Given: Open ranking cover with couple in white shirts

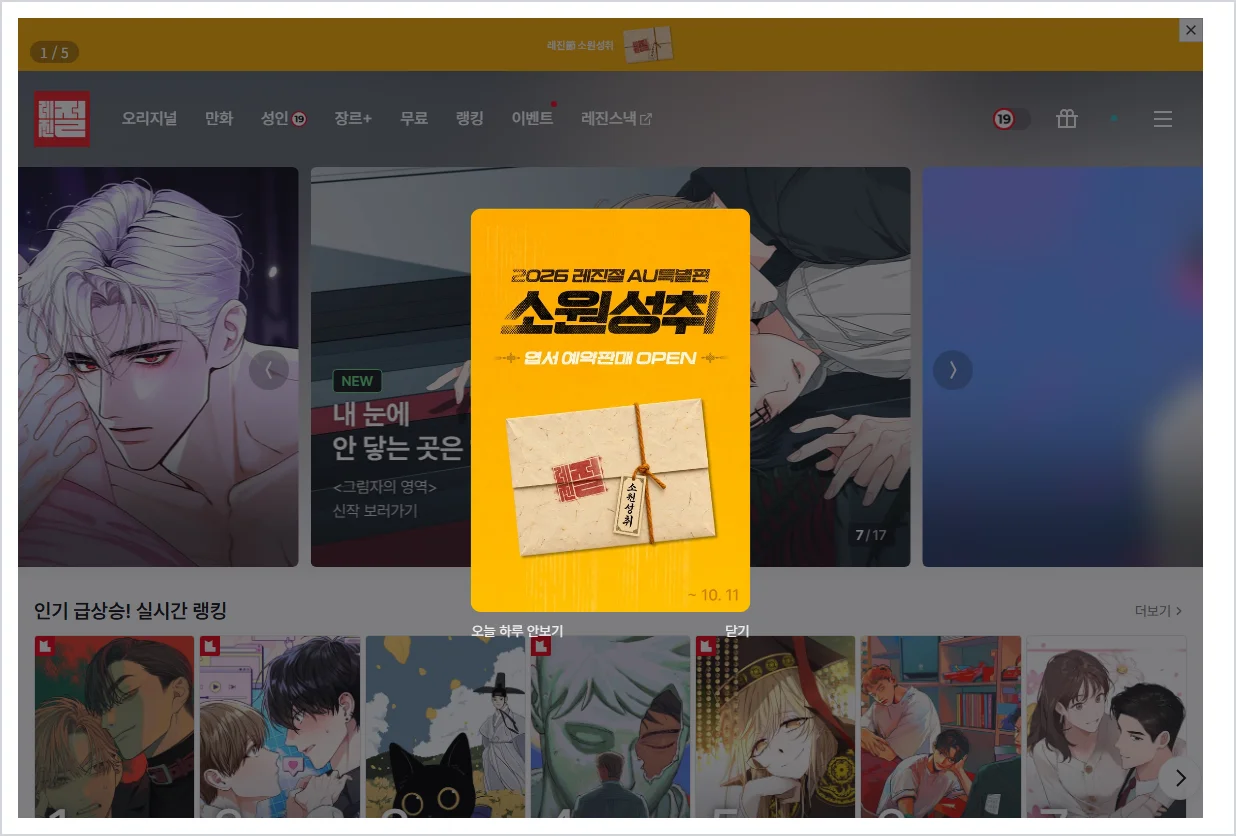Looking at the screenshot, I should (x=1106, y=727).
